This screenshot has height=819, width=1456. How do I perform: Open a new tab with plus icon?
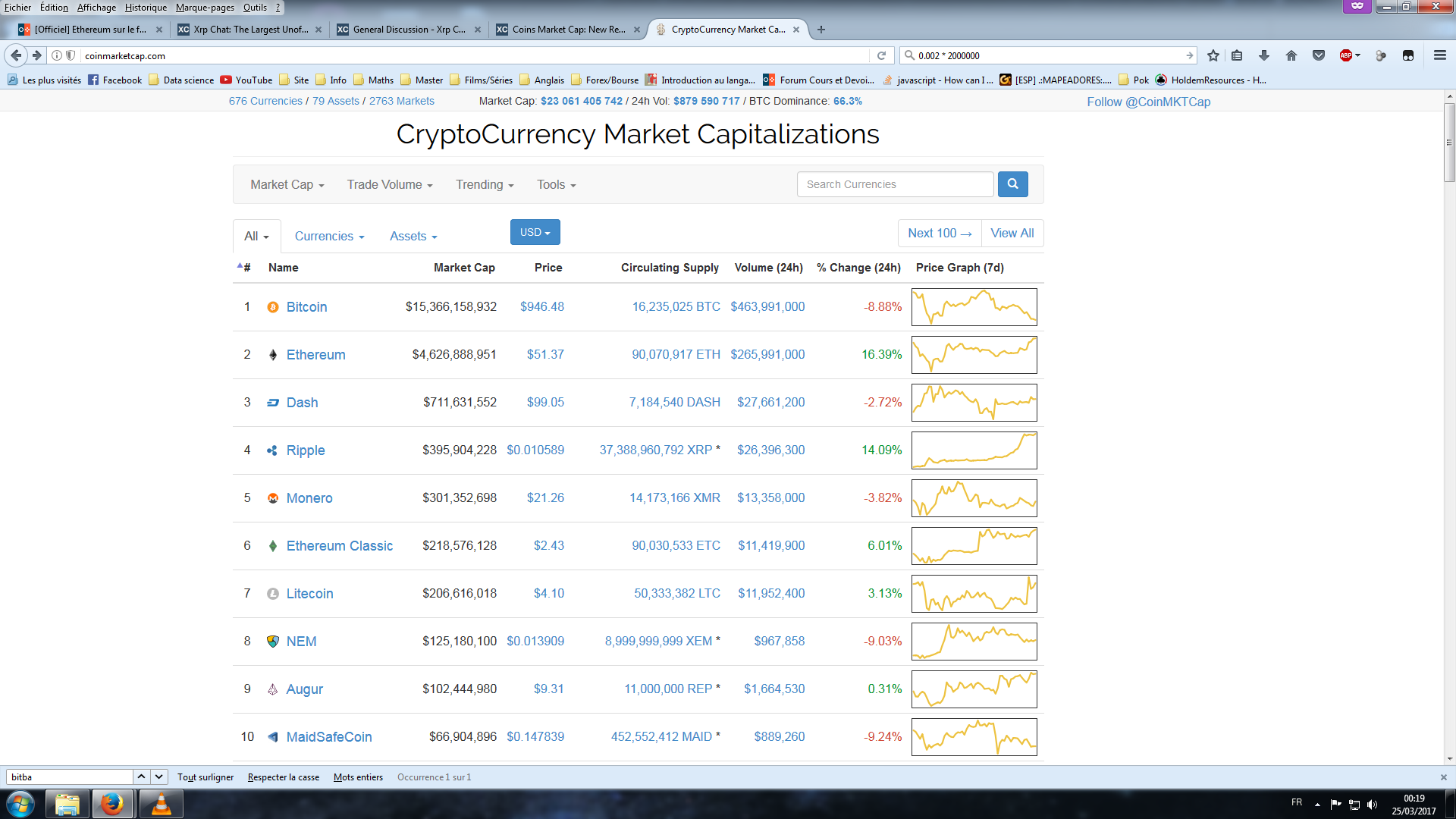[821, 30]
